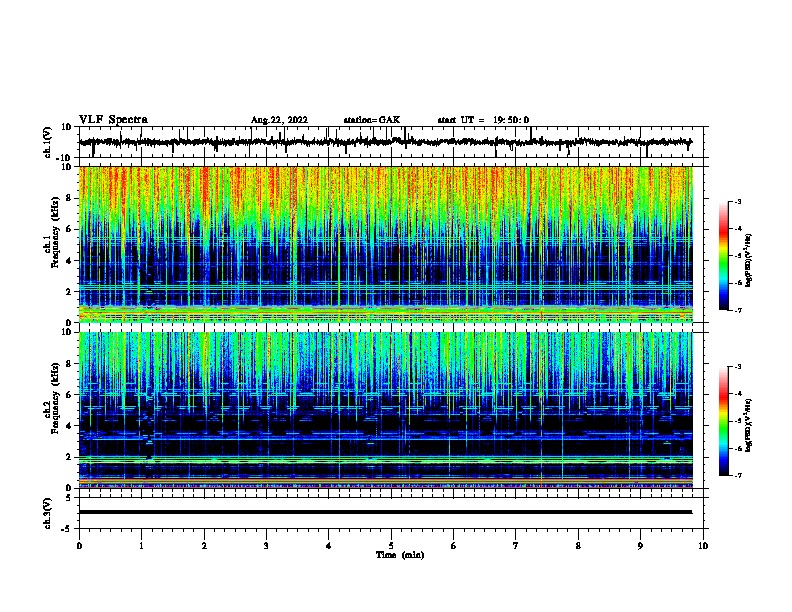The width and height of the screenshot is (792, 612).
Task: Click the "3" tick on the time axis
Action: point(266,546)
